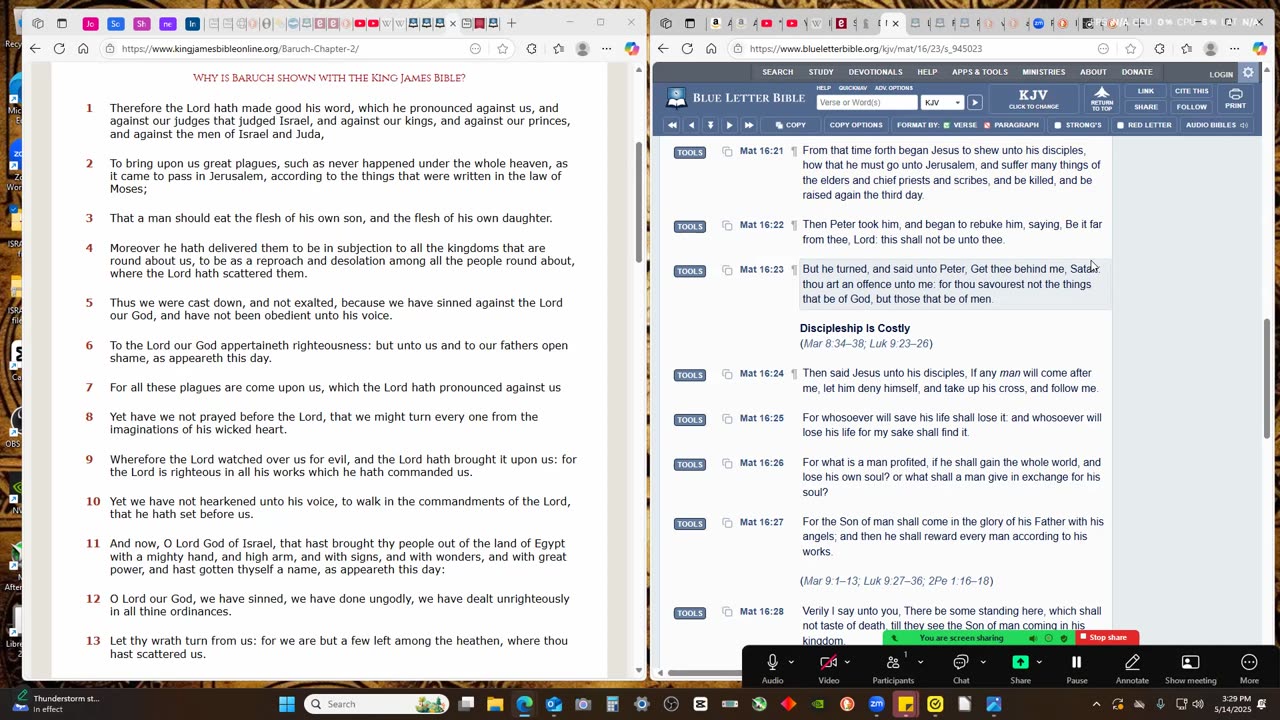The width and height of the screenshot is (1280, 720).
Task: Open cross reference Mar 8:34–38
Action: [833, 343]
